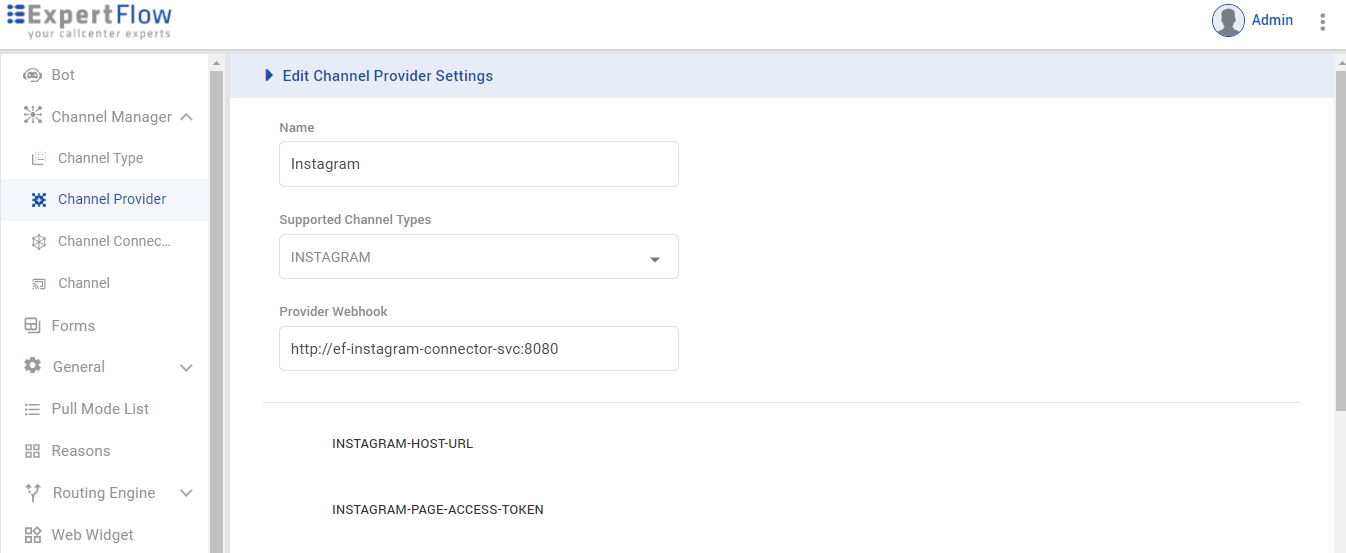Click the Name input field
Image resolution: width=1346 pixels, height=553 pixels.
point(478,164)
